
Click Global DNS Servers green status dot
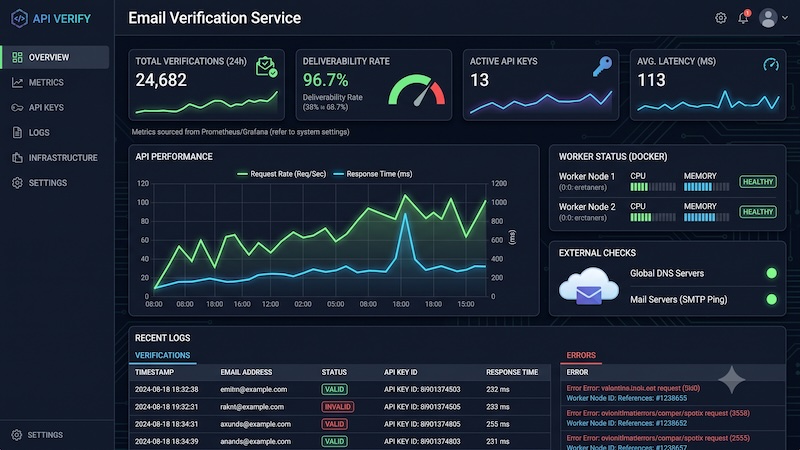(x=771, y=273)
